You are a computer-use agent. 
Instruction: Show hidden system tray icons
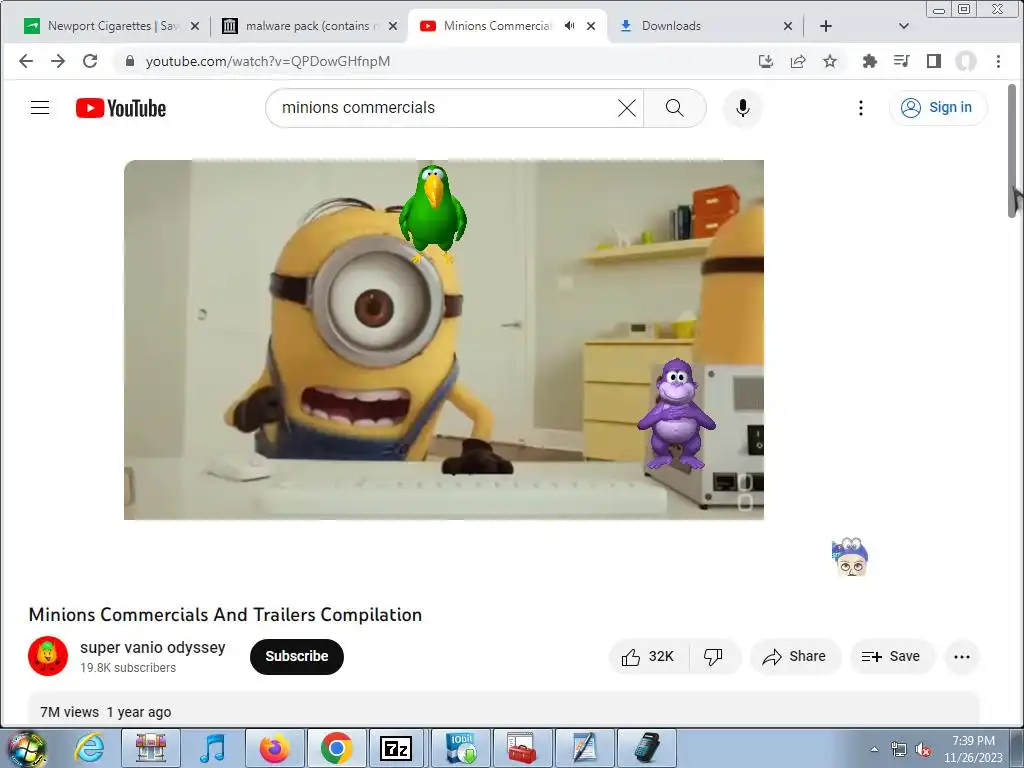874,749
